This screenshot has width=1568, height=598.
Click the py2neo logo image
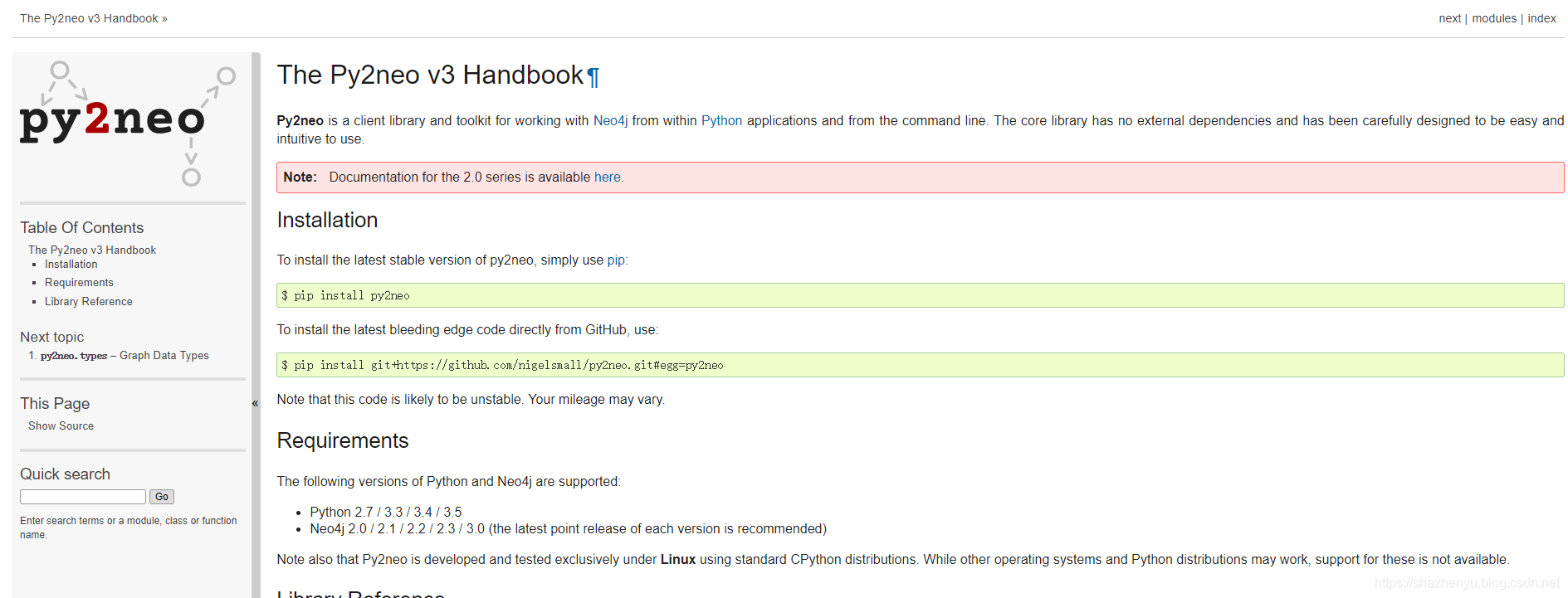(x=128, y=124)
